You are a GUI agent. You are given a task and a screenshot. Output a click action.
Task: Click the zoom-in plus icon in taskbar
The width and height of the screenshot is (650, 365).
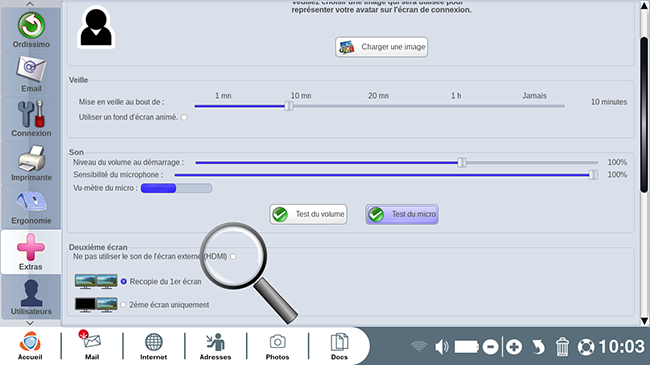(514, 347)
